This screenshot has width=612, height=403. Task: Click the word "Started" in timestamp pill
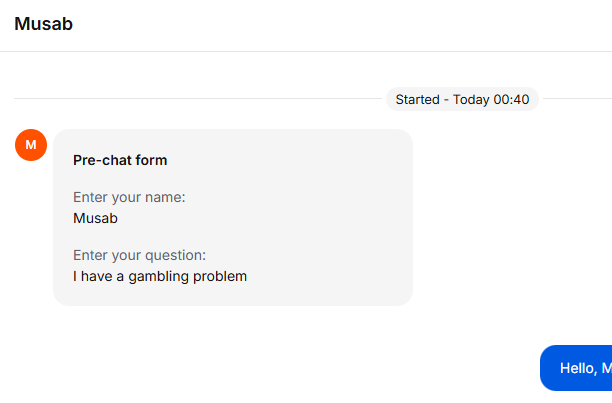click(x=418, y=99)
